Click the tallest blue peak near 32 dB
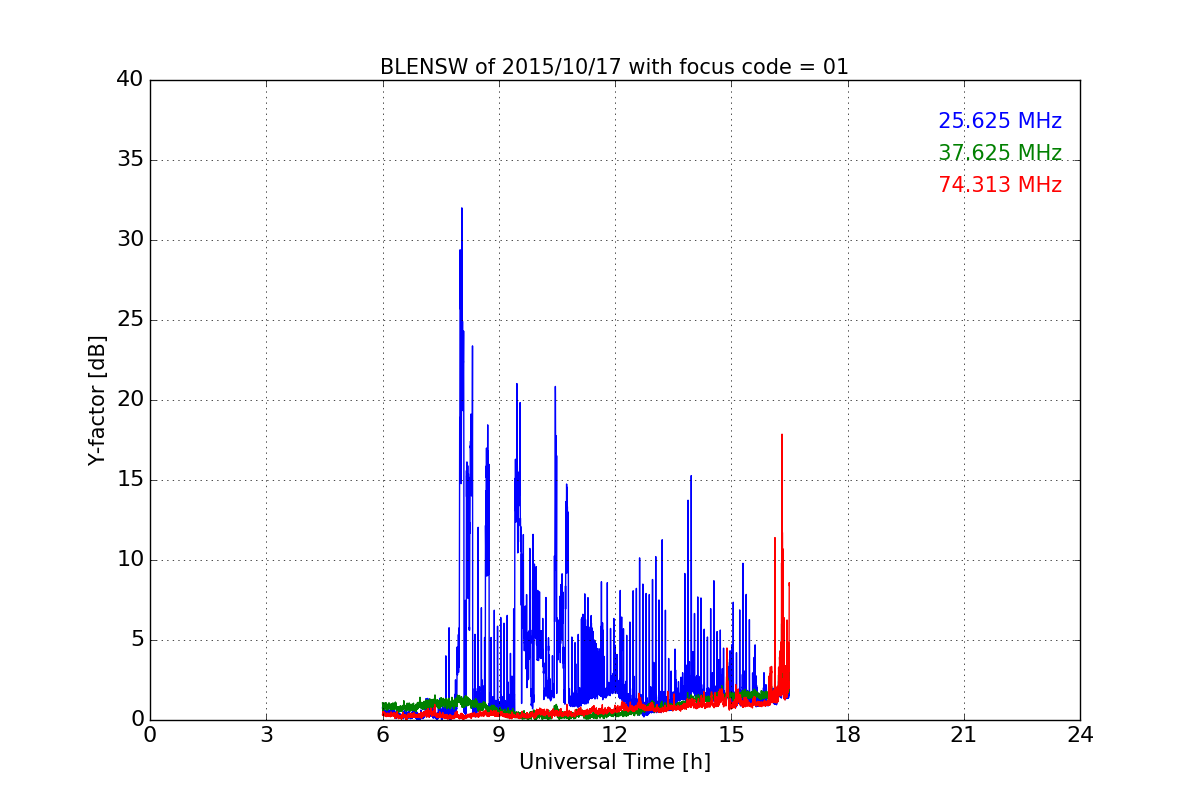This screenshot has width=1200, height=800. (x=462, y=209)
